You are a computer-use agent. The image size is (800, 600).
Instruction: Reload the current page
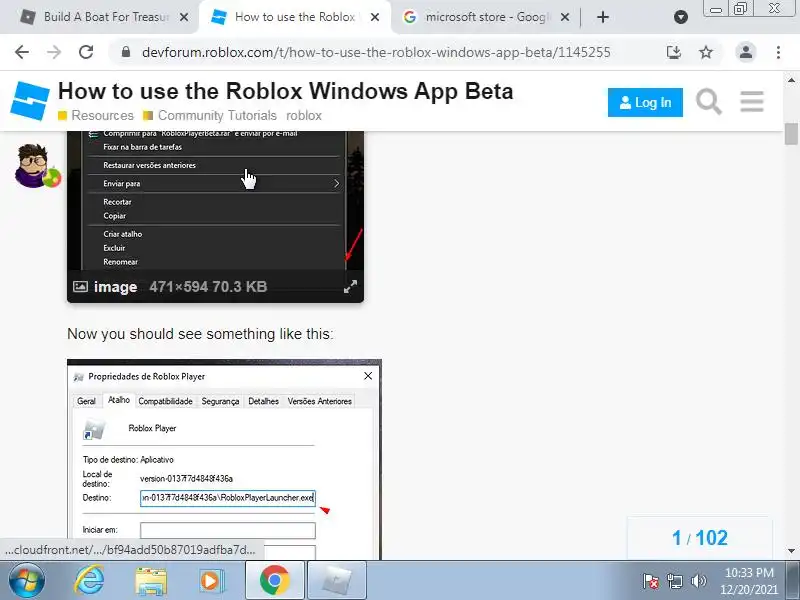coord(86,52)
